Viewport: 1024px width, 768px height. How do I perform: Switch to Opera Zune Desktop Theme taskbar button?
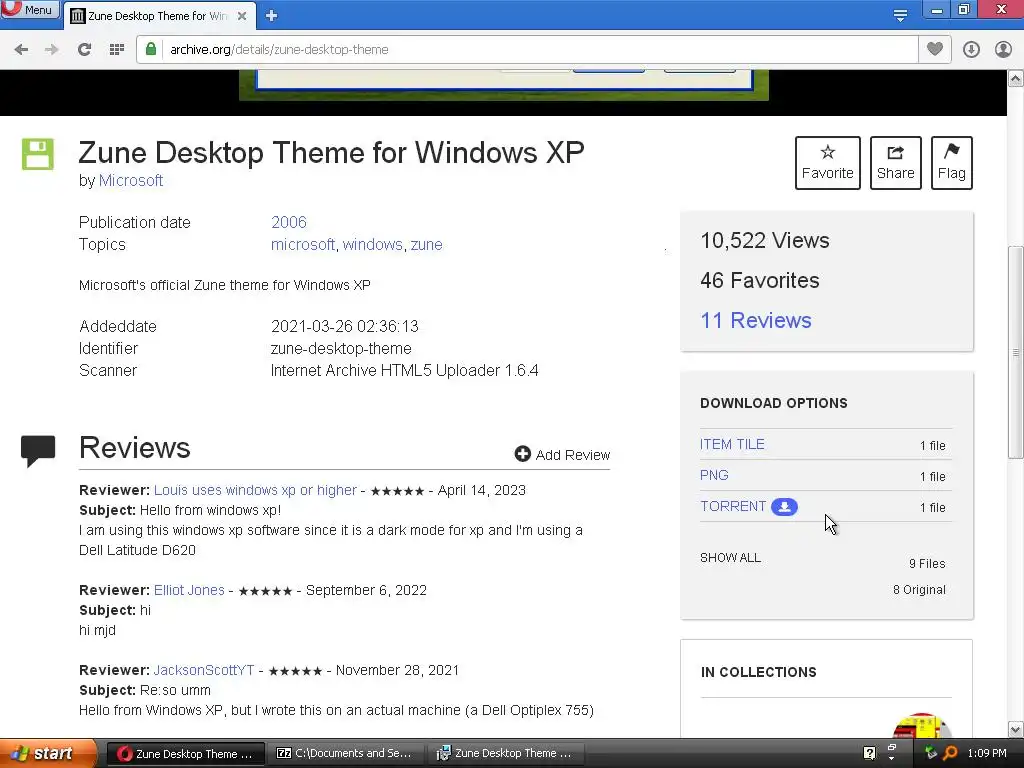tap(185, 754)
